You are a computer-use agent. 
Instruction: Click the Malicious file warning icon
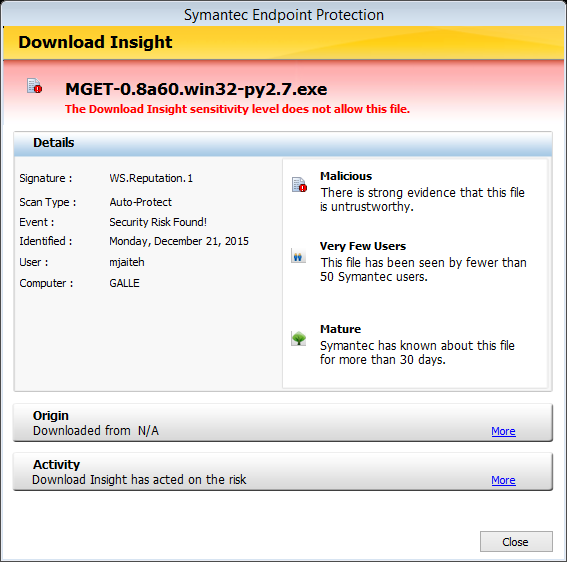(x=299, y=184)
